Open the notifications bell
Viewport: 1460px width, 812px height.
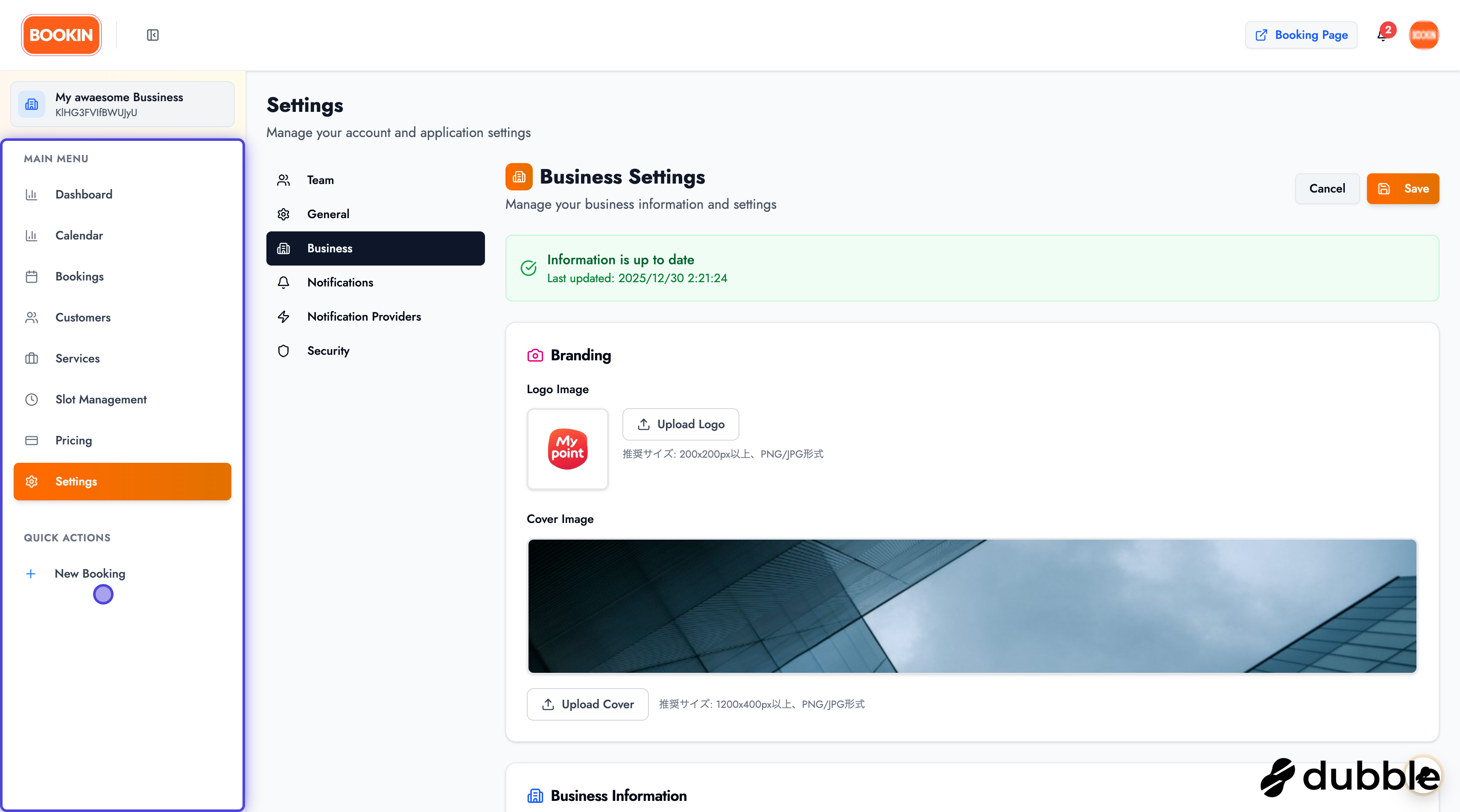[x=1382, y=35]
